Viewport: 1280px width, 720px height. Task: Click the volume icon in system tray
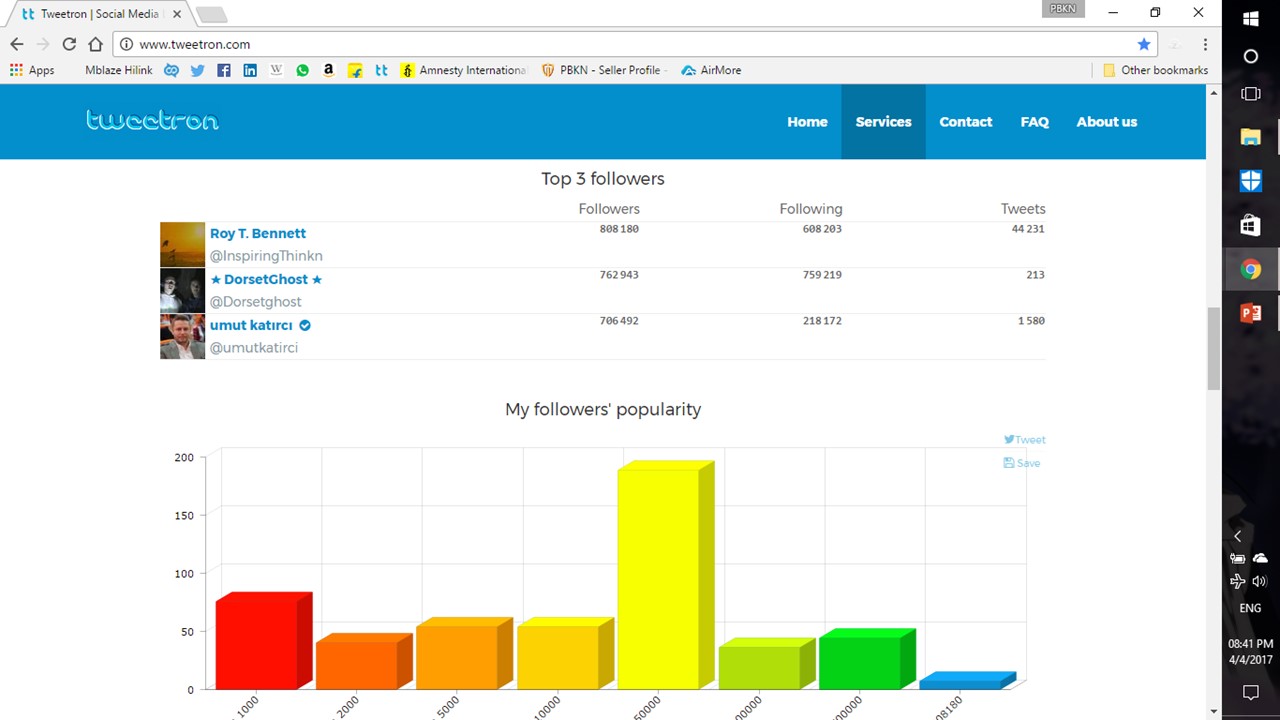pyautogui.click(x=1260, y=581)
